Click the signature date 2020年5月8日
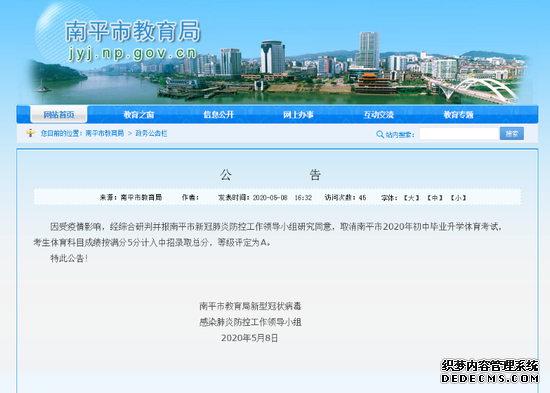 250,338
